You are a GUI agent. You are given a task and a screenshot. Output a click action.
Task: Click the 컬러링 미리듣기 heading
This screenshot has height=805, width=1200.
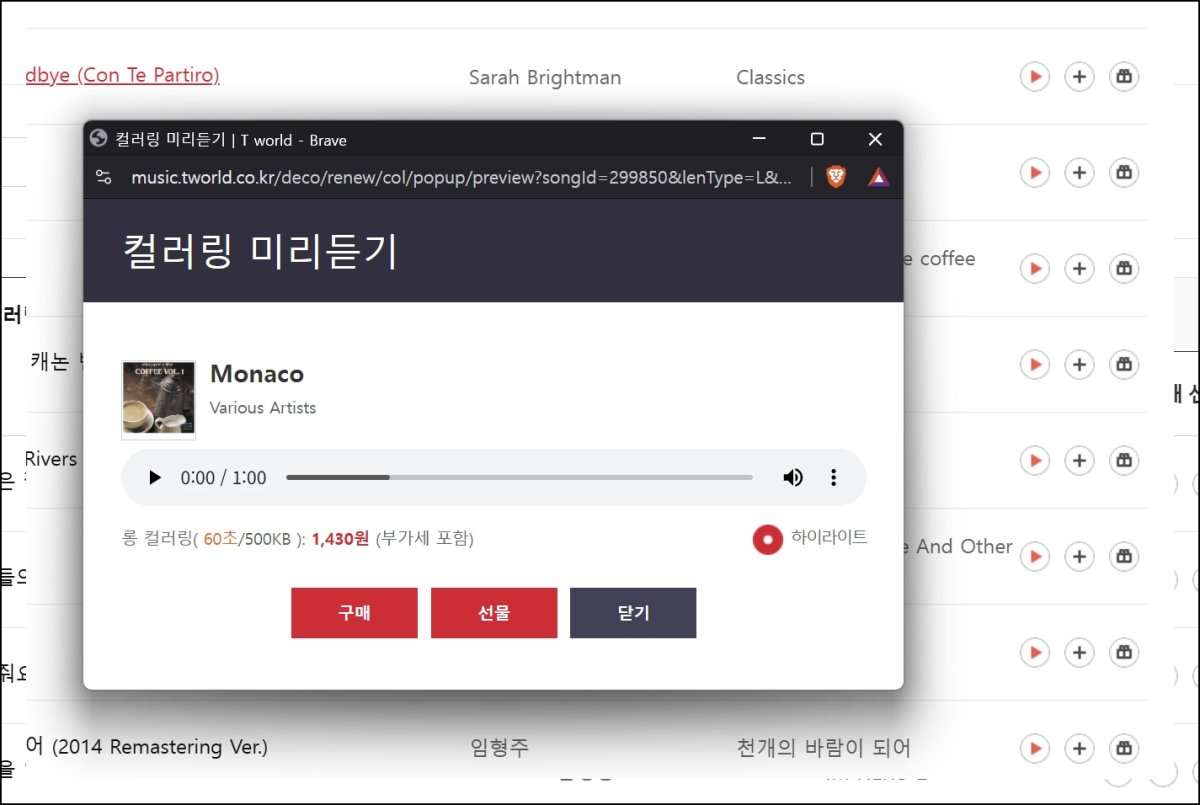260,251
